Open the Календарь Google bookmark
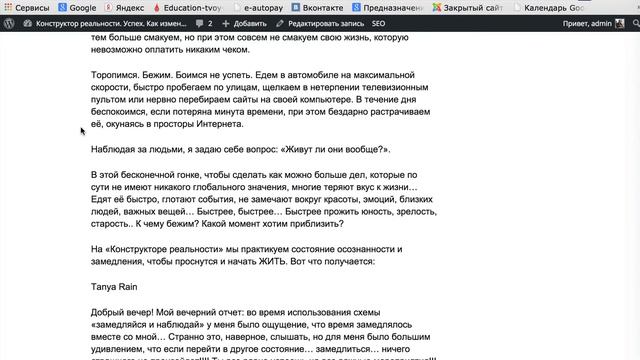The image size is (640, 360). [549, 8]
